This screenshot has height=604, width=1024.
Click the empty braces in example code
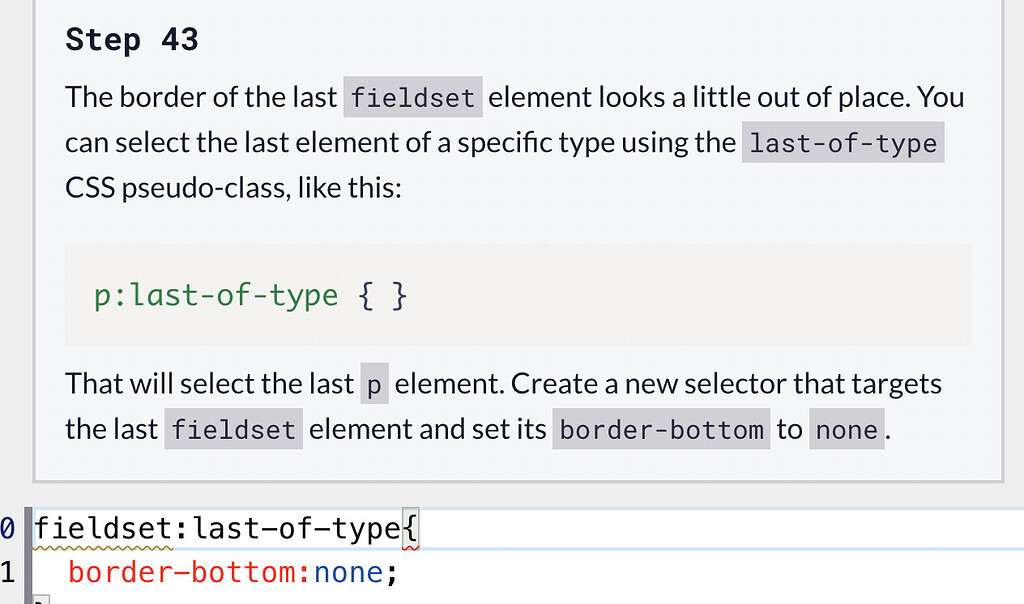click(x=382, y=296)
